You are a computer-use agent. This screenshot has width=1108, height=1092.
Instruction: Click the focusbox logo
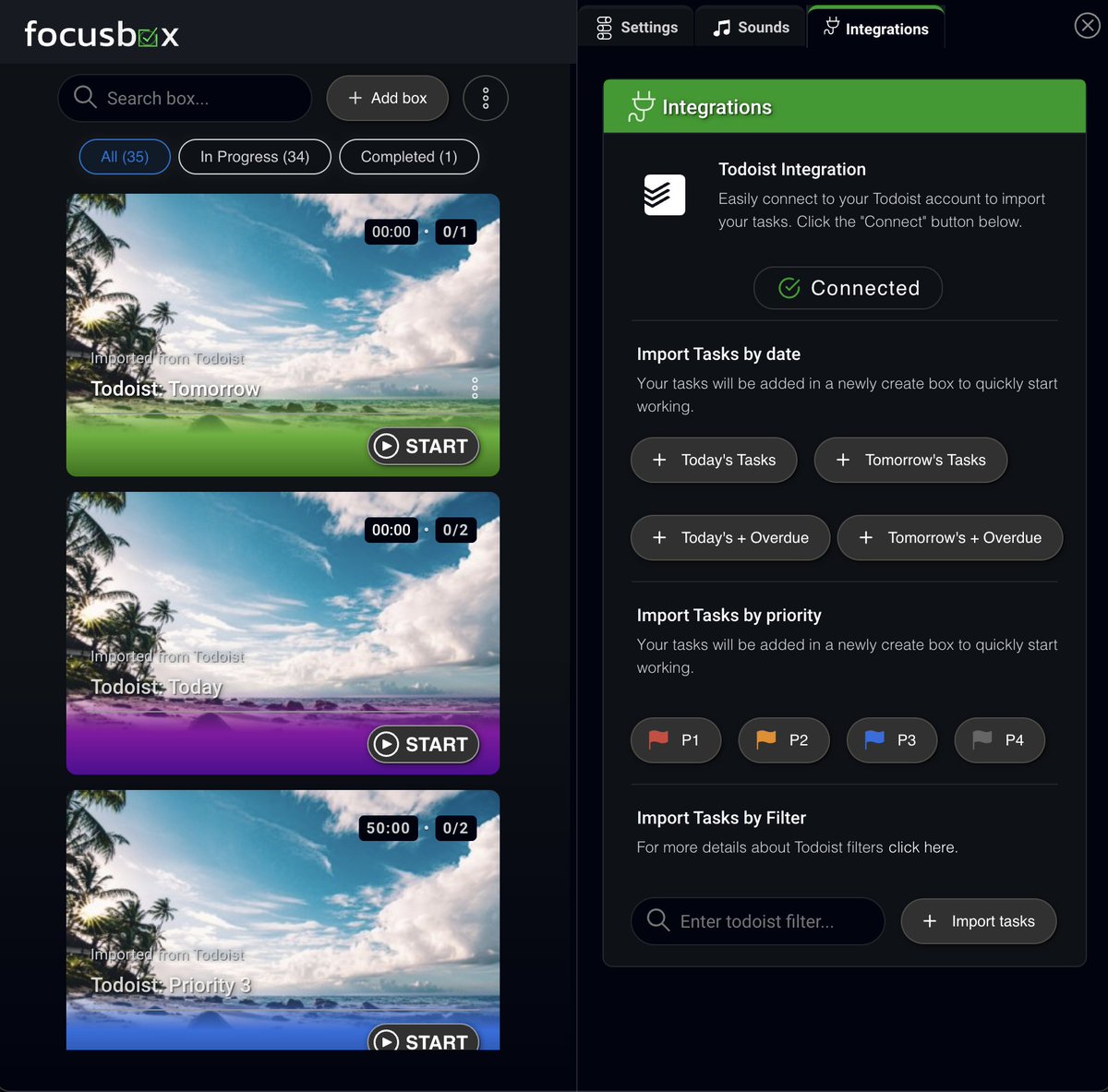[x=102, y=34]
